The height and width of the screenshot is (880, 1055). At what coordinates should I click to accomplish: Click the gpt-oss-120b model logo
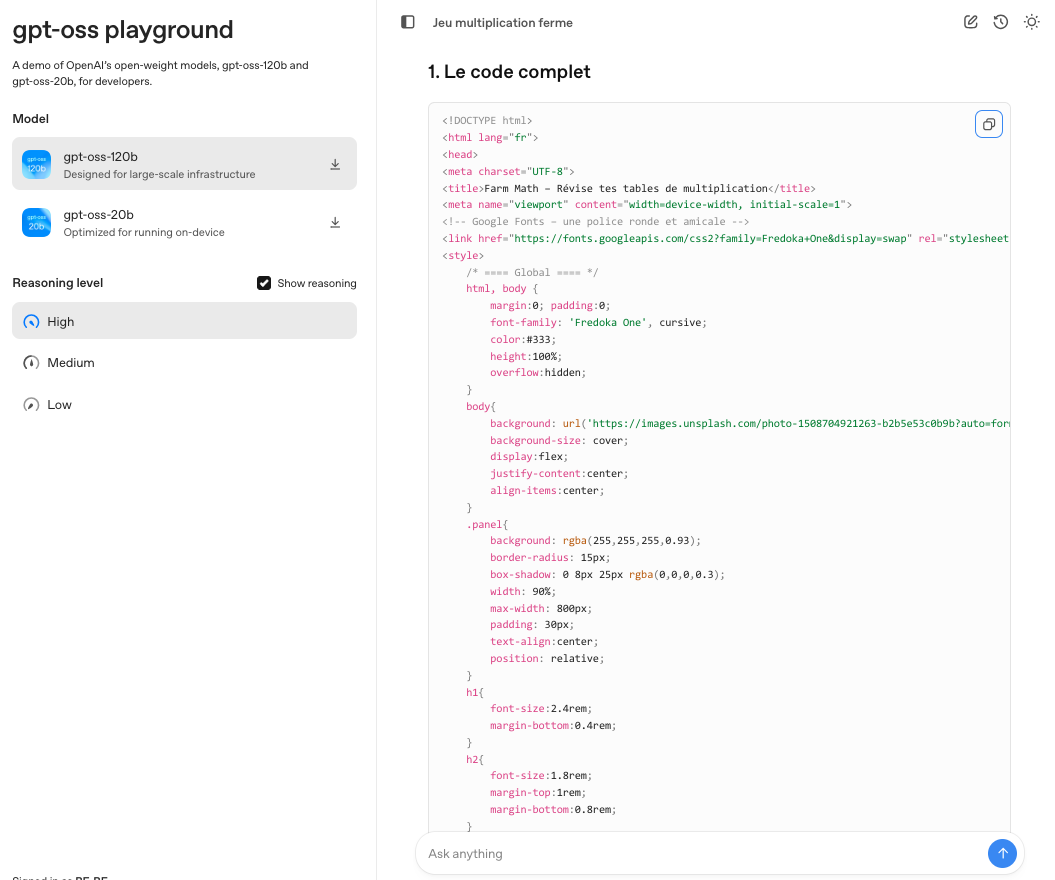(x=37, y=165)
